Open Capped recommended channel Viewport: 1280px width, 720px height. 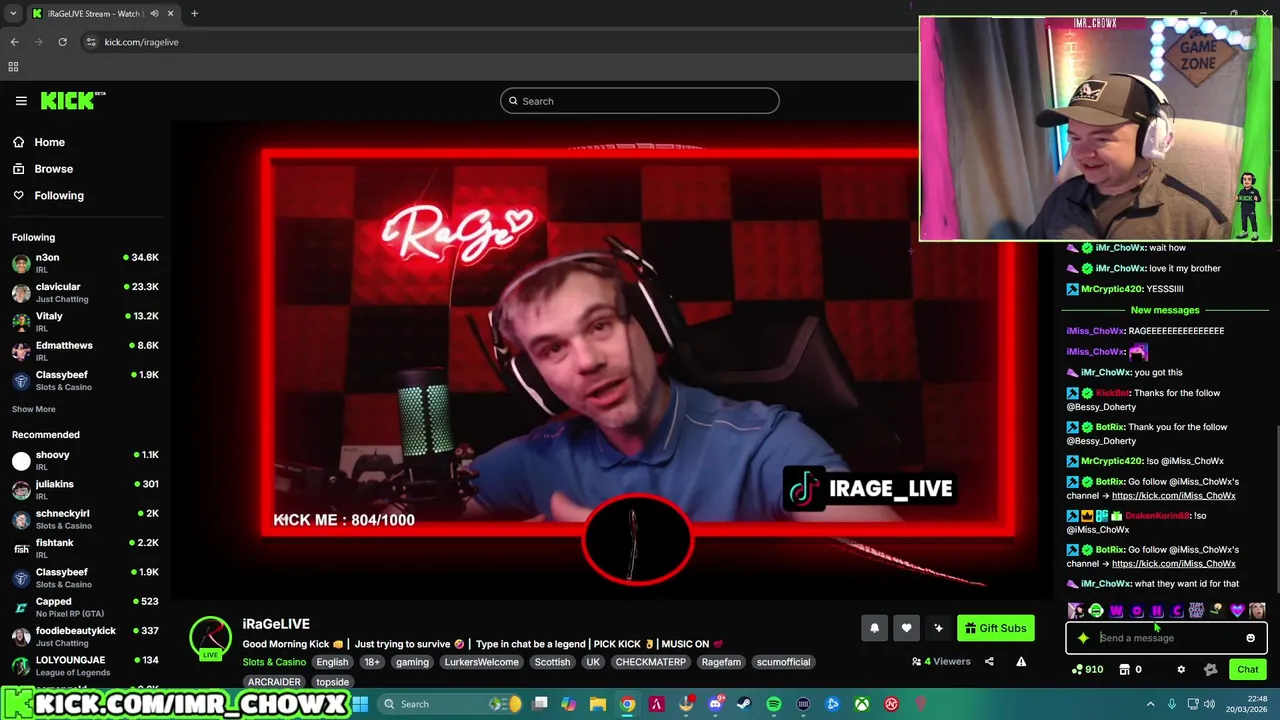pyautogui.click(x=85, y=607)
